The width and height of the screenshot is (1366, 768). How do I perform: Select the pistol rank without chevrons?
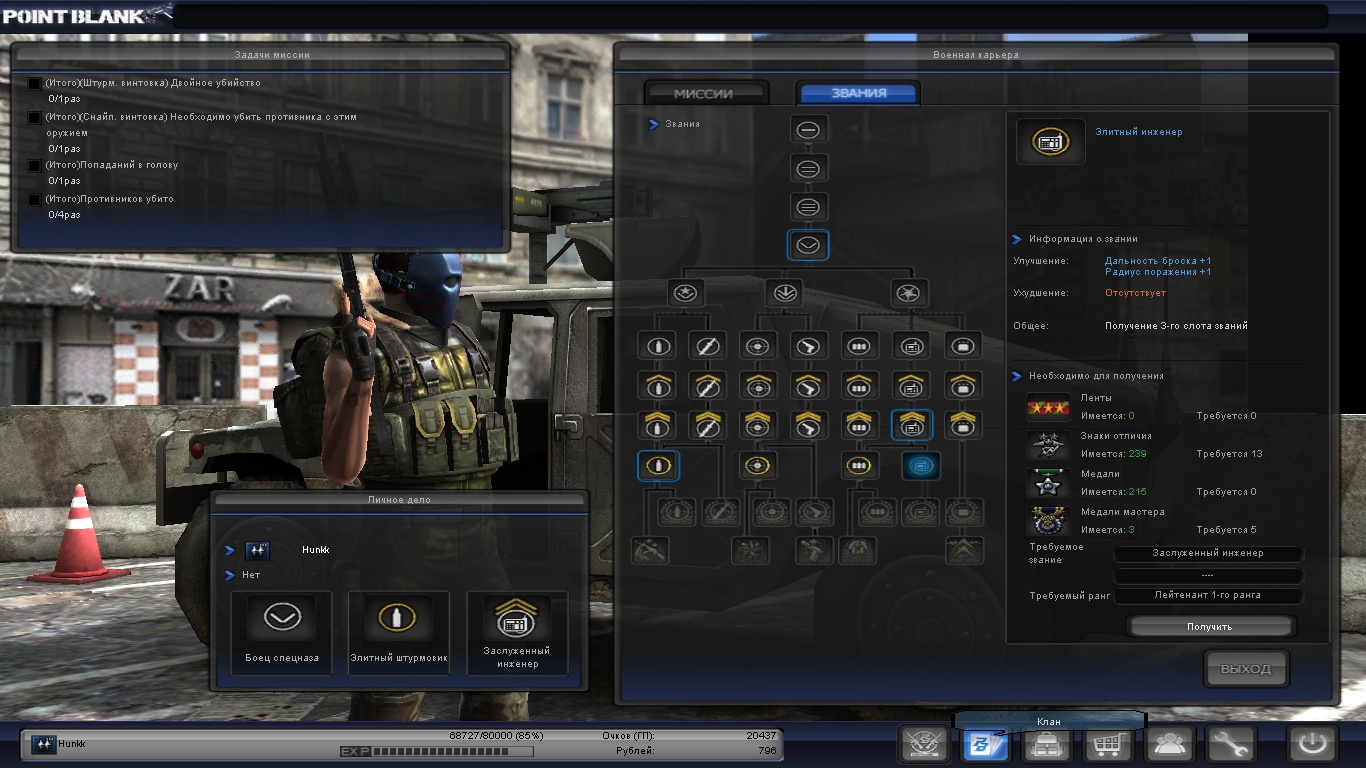[808, 346]
